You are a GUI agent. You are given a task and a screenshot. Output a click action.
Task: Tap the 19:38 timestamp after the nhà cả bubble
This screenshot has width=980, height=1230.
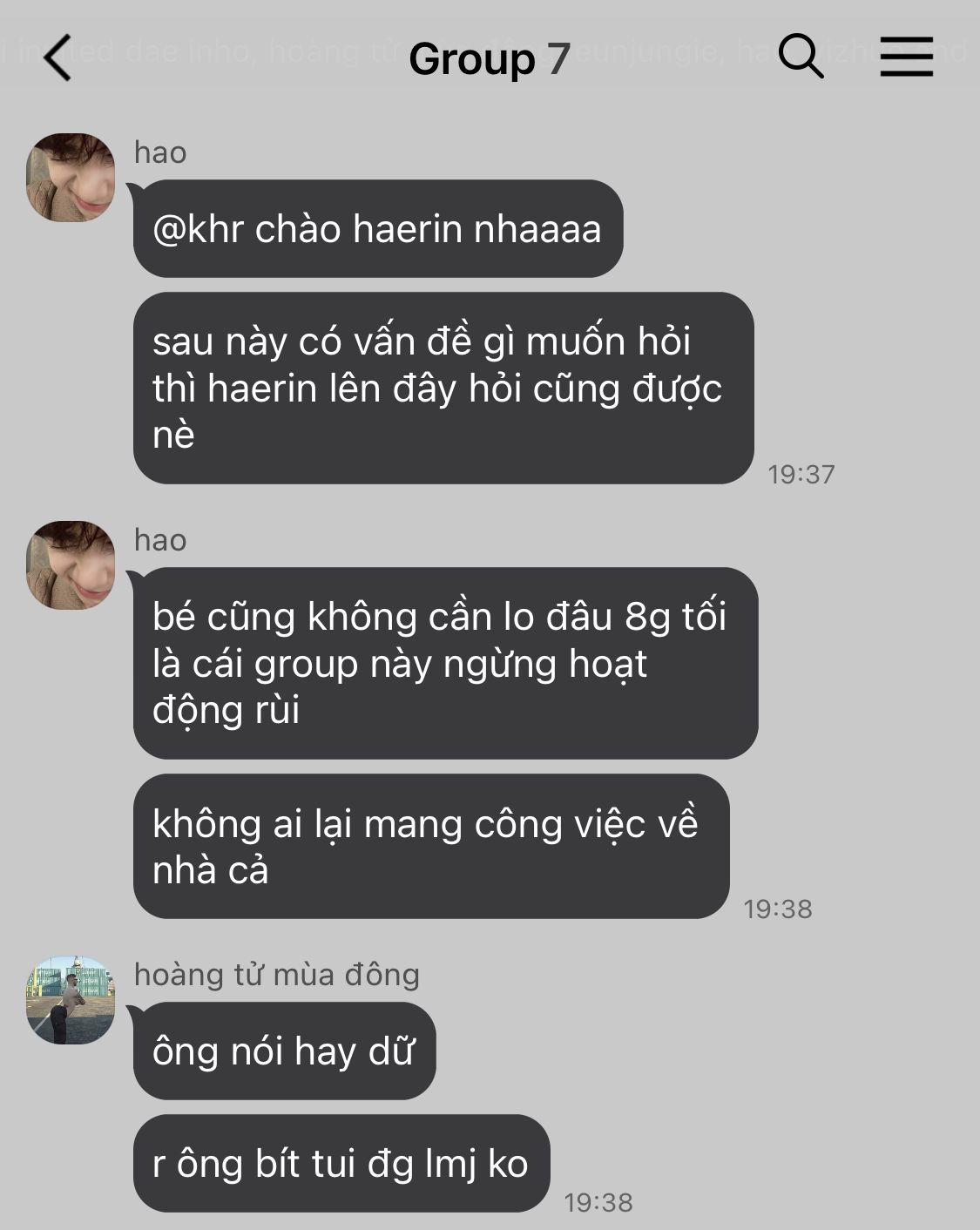click(x=777, y=909)
